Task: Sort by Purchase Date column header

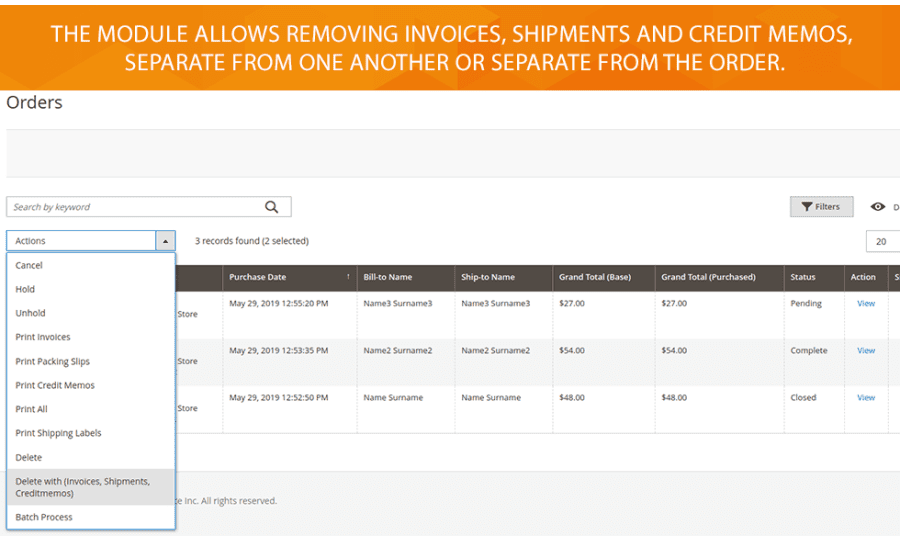Action: pos(289,277)
